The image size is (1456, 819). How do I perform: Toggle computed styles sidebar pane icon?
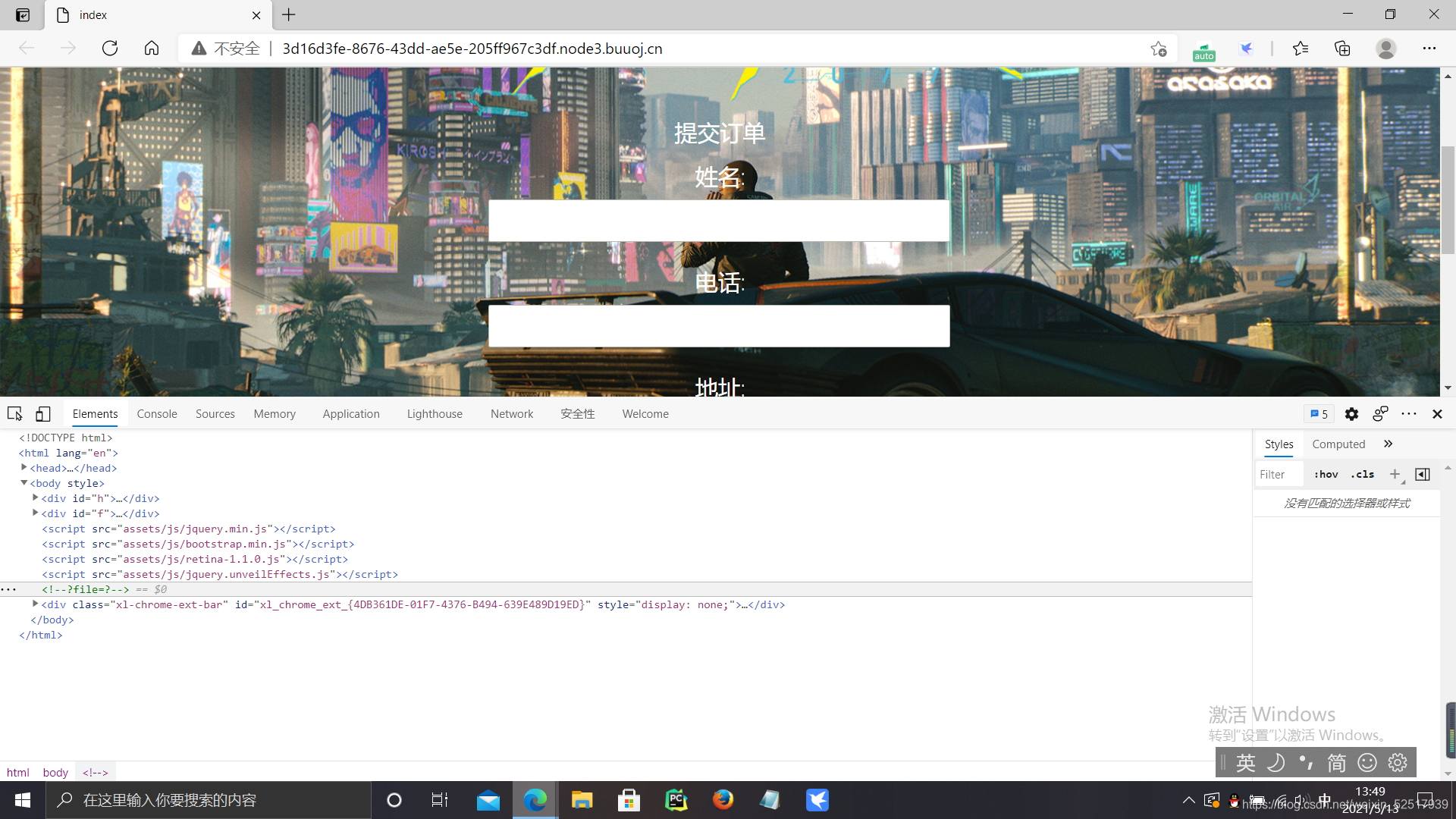[x=1423, y=474]
